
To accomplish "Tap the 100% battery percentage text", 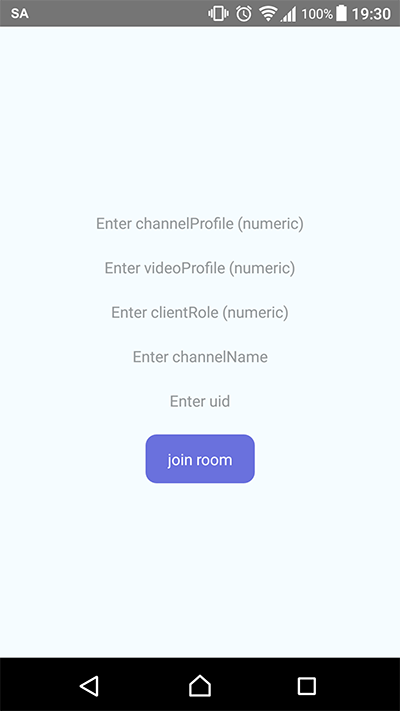I will (317, 14).
